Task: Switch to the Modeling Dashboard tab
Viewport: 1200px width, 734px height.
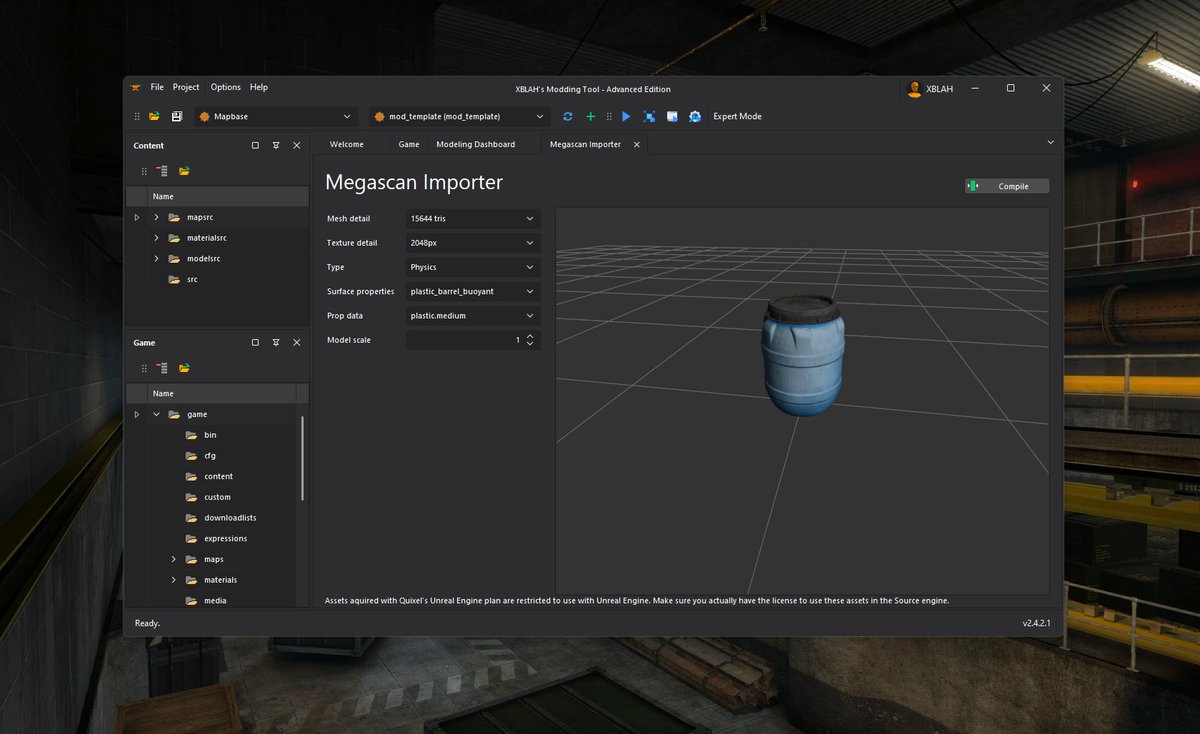Action: tap(476, 145)
